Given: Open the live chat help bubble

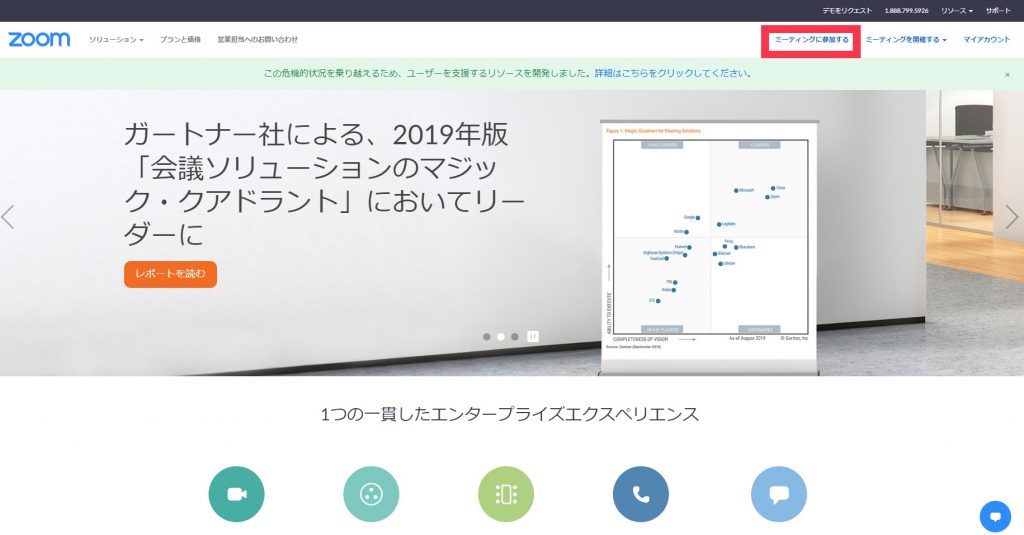Looking at the screenshot, I should pyautogui.click(x=995, y=517).
